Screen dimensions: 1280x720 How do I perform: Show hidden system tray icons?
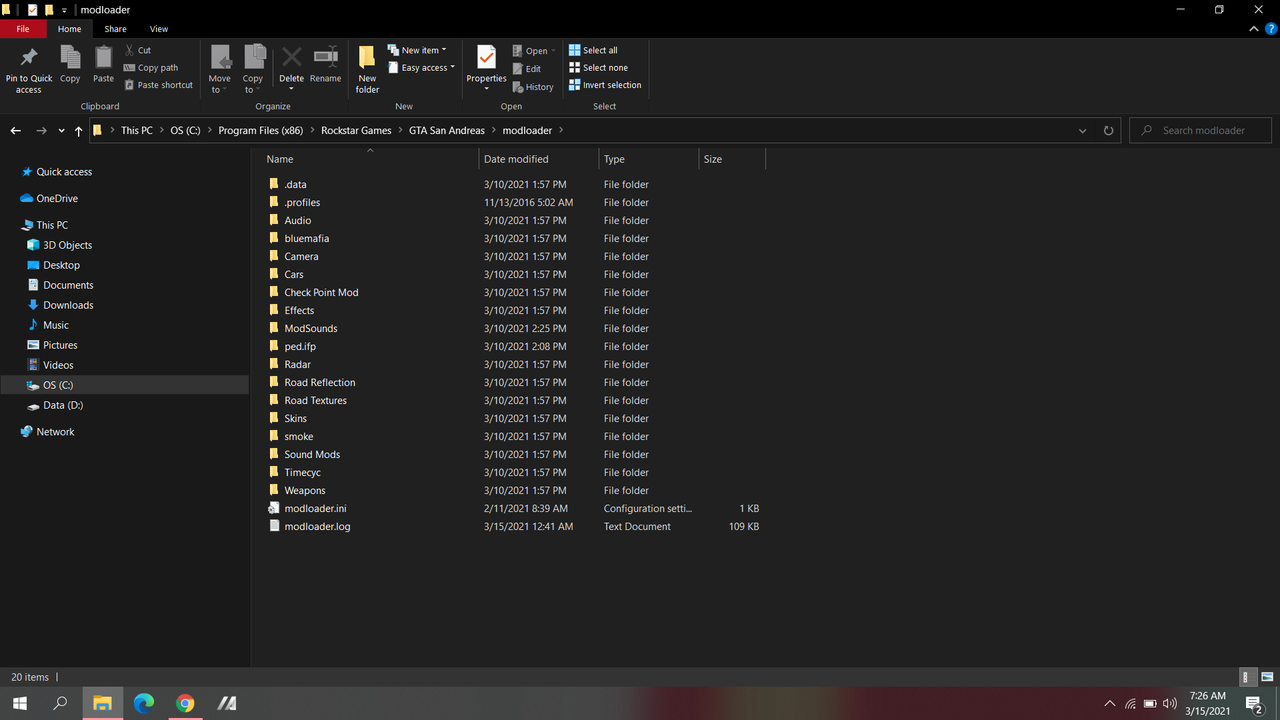[1109, 703]
